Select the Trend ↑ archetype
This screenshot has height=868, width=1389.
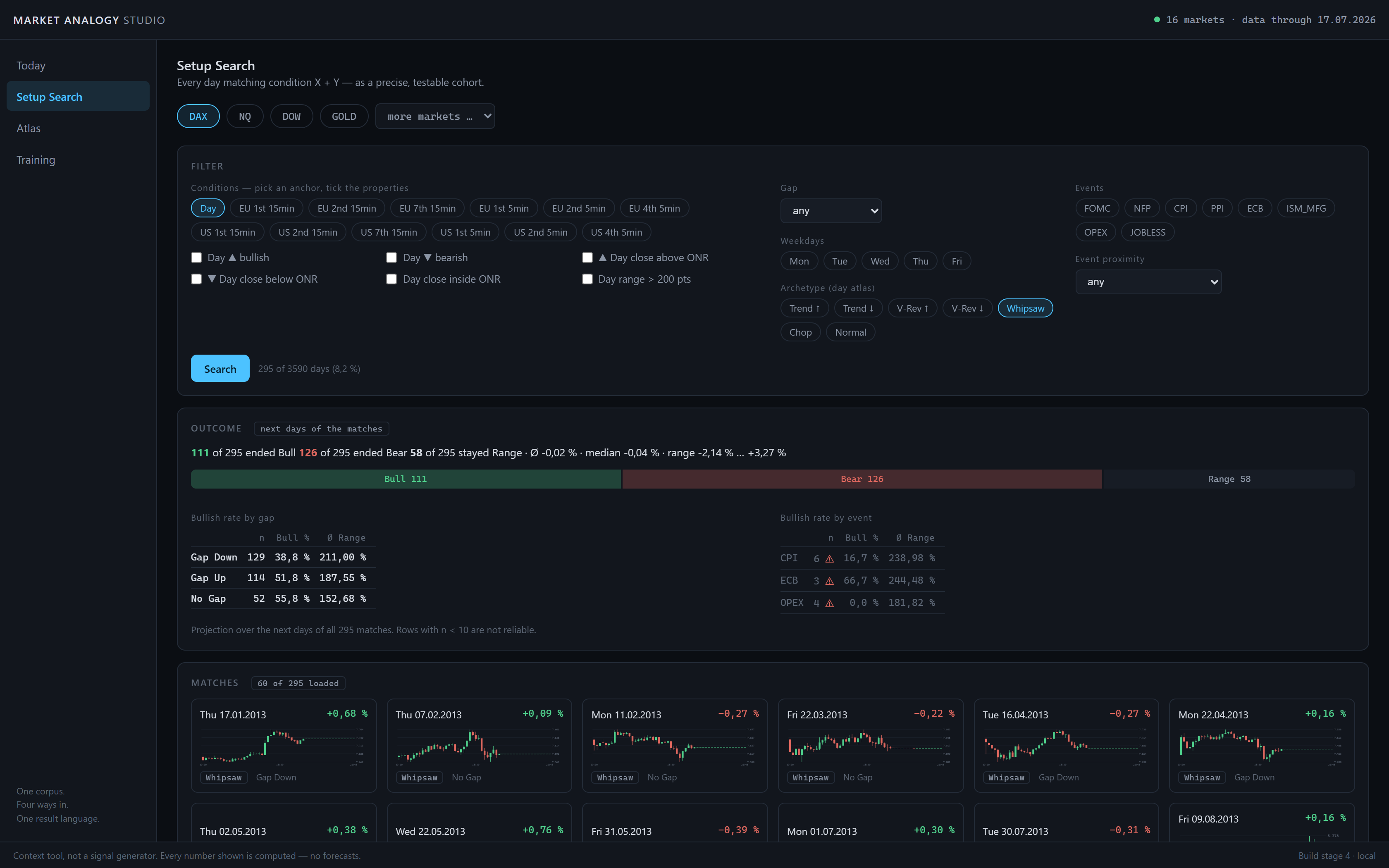click(805, 308)
